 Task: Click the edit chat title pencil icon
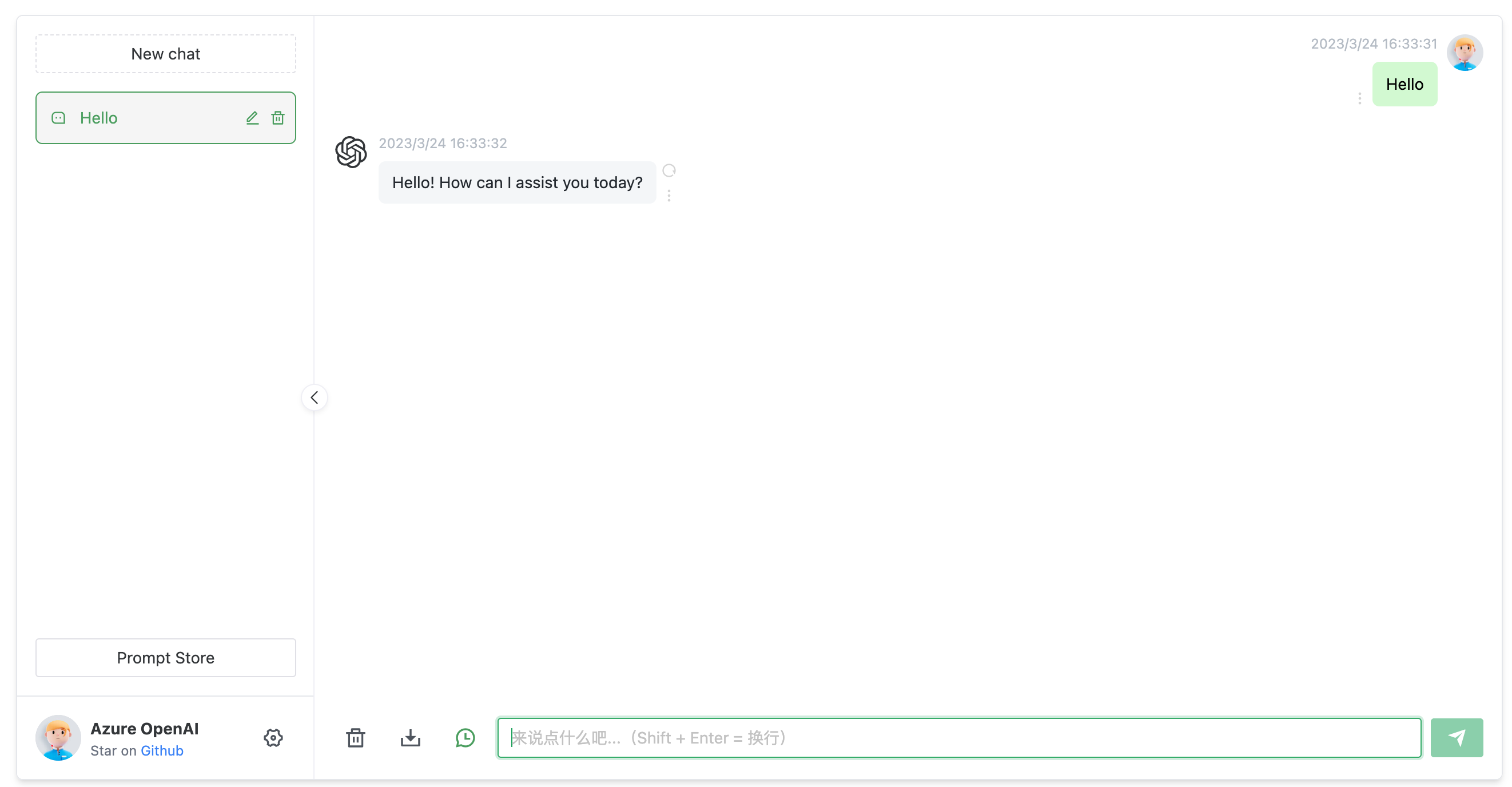pyautogui.click(x=253, y=117)
